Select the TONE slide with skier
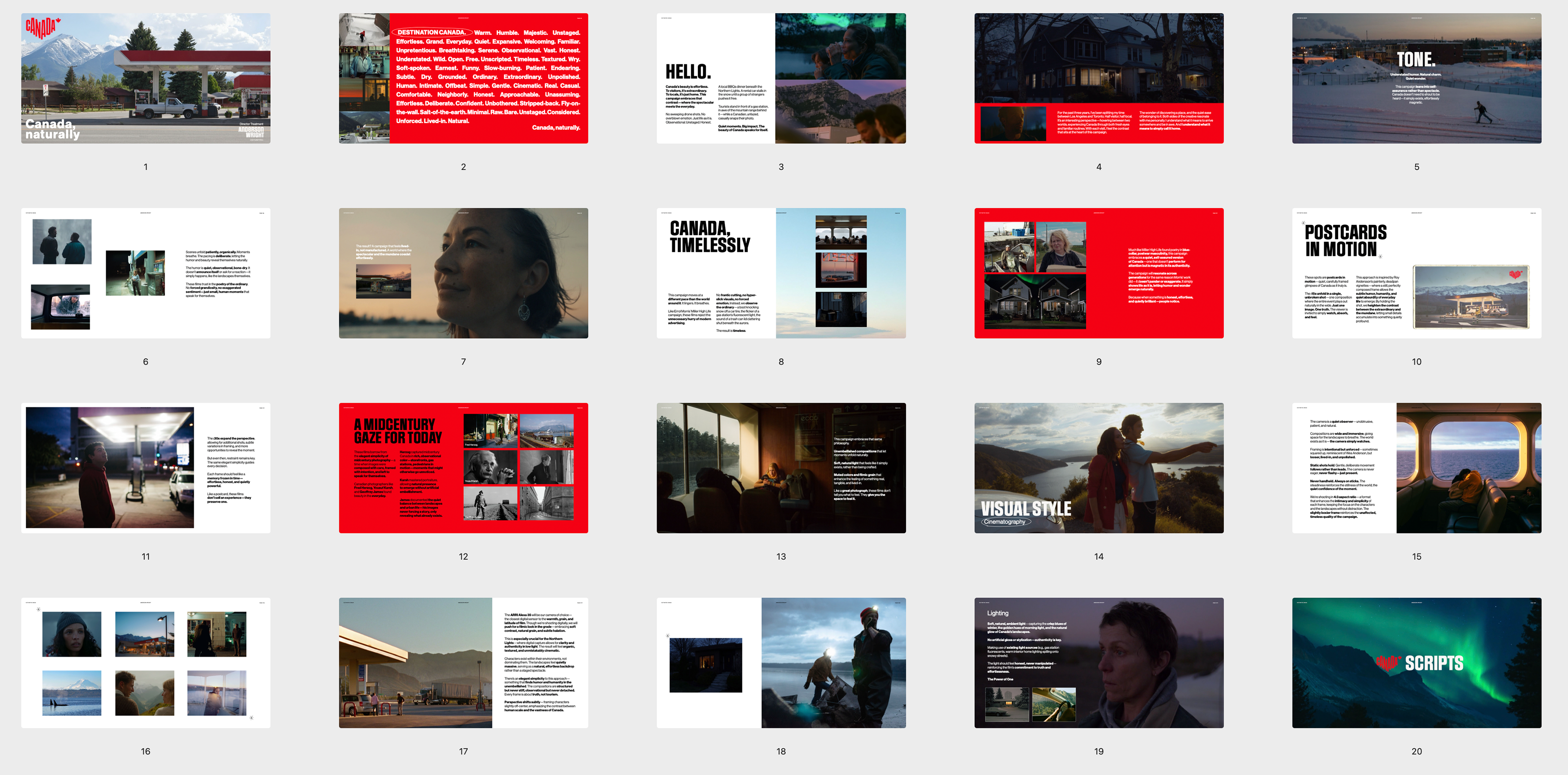1568x775 pixels. tap(1417, 78)
